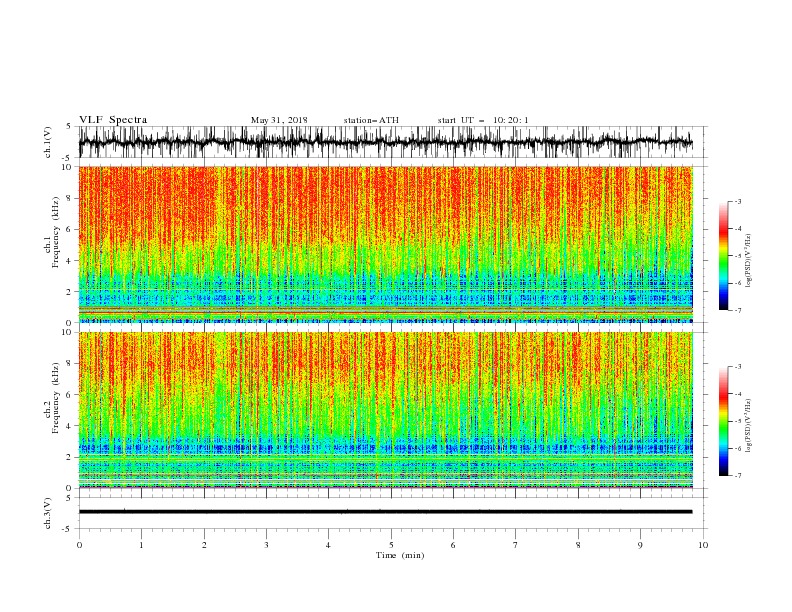Image resolution: width=792 pixels, height=612 pixels.
Task: Click the "VLF Spectra" plot title
Action: pyautogui.click(x=113, y=120)
